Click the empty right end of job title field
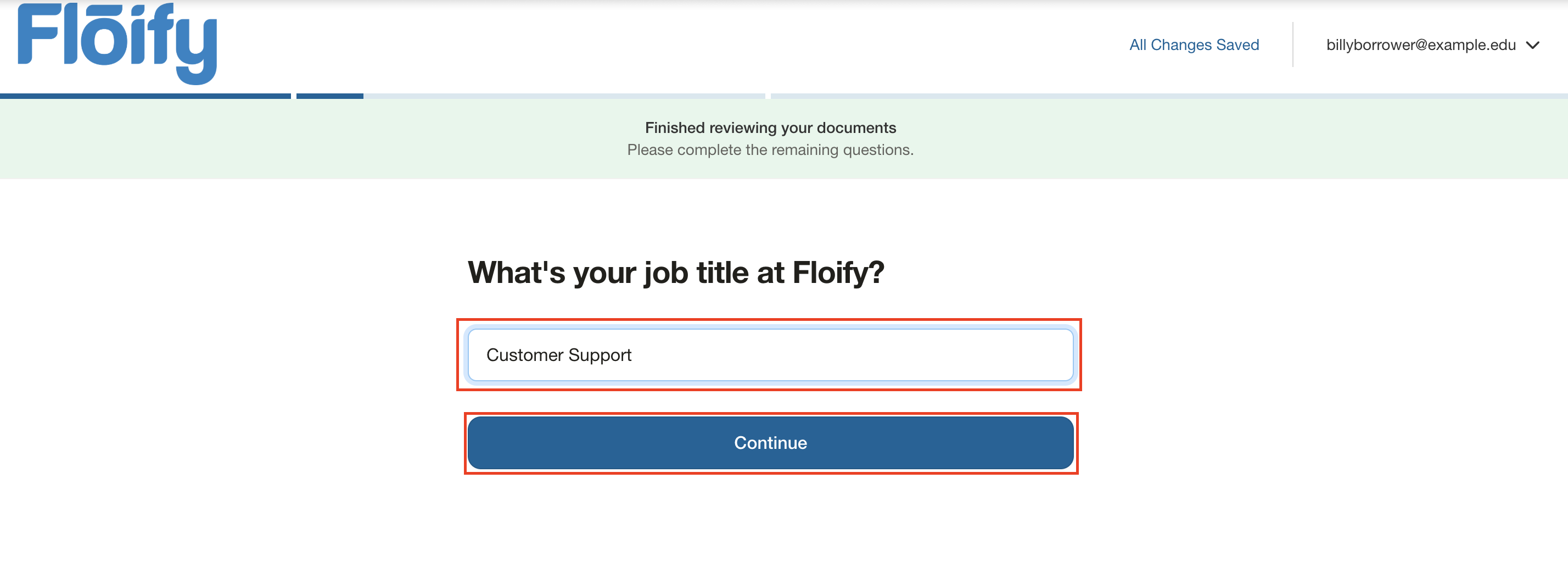Screen dimensions: 1568x567 (x=974, y=355)
